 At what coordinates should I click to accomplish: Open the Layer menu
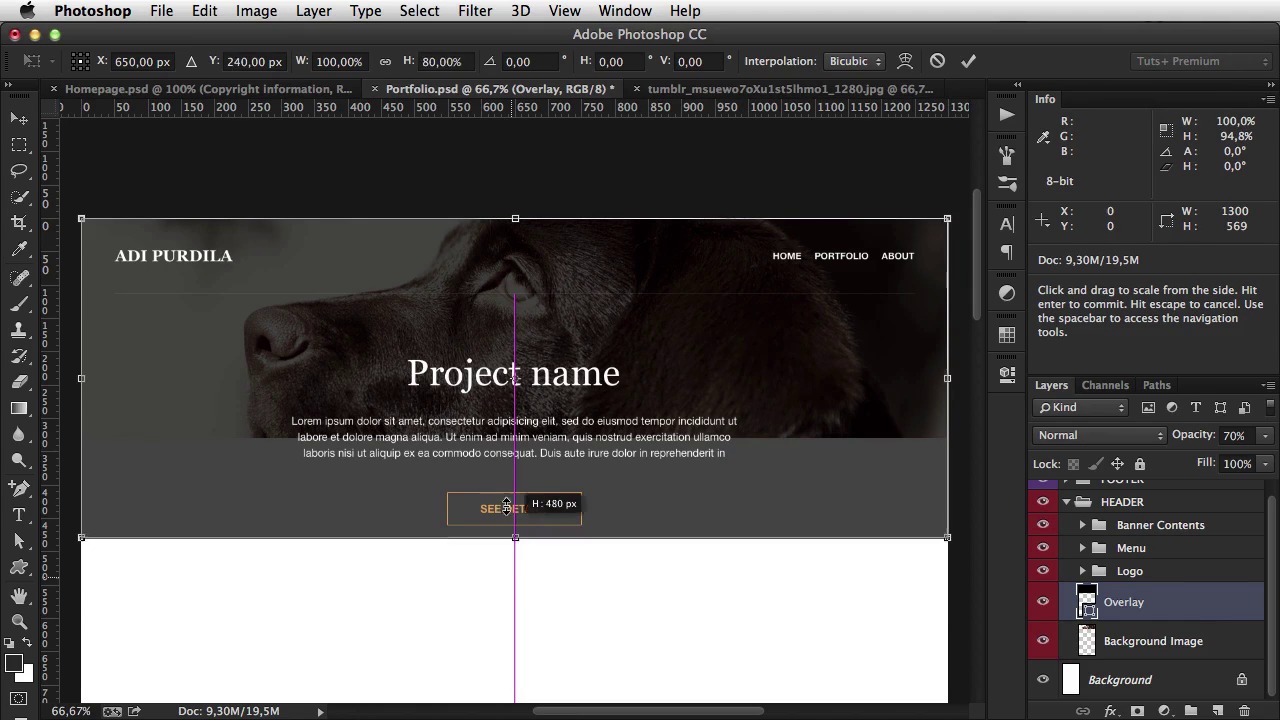(x=313, y=11)
